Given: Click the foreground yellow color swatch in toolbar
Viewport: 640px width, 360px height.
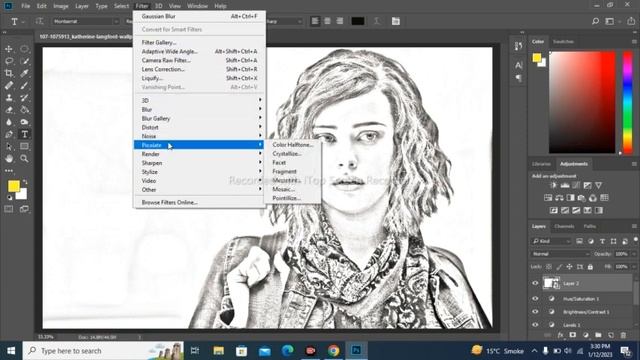Looking at the screenshot, I should (13, 186).
